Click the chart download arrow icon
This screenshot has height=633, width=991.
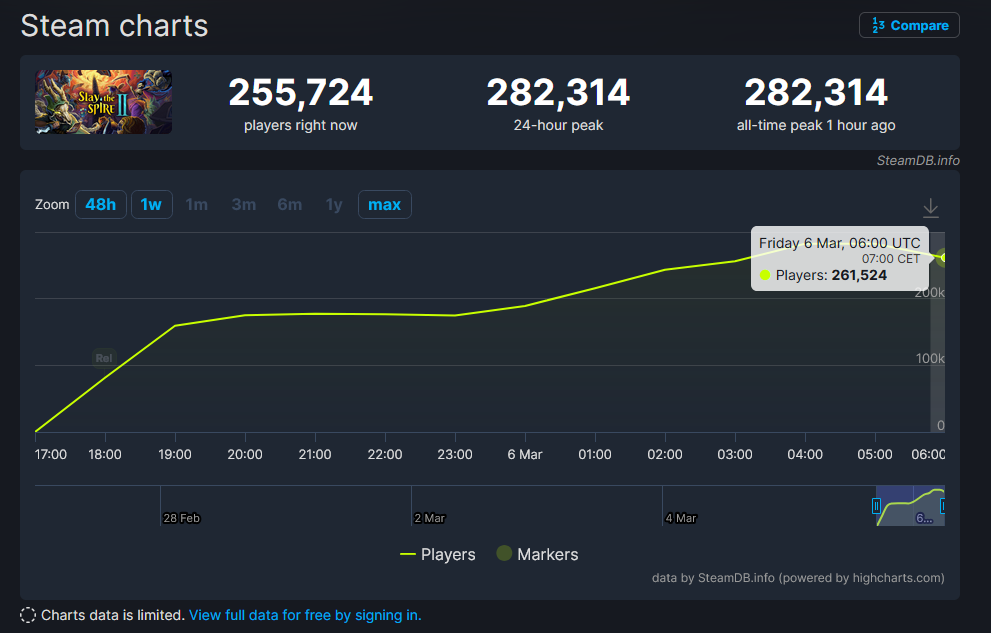[930, 208]
